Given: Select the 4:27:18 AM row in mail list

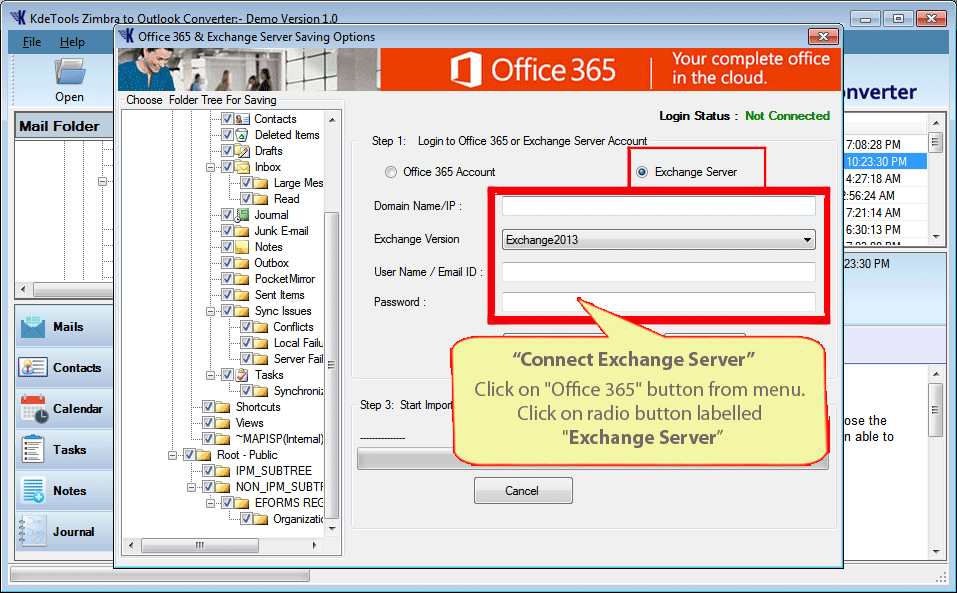Looking at the screenshot, I should pyautogui.click(x=886, y=179).
